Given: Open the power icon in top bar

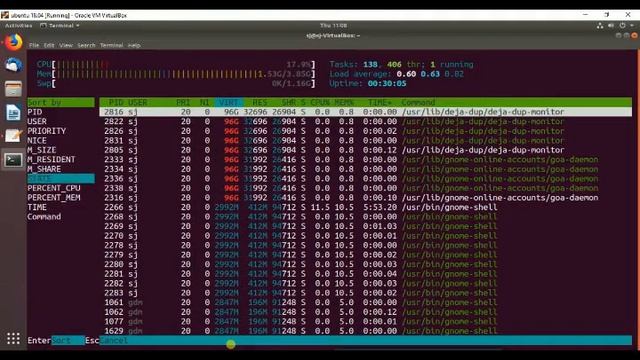Looking at the screenshot, I should [x=622, y=25].
